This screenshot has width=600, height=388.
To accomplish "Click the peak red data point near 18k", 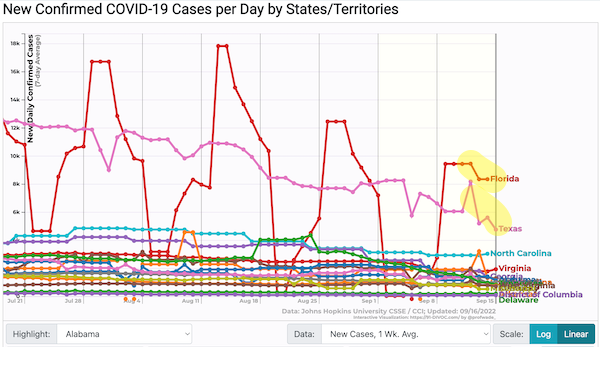I will pos(223,46).
